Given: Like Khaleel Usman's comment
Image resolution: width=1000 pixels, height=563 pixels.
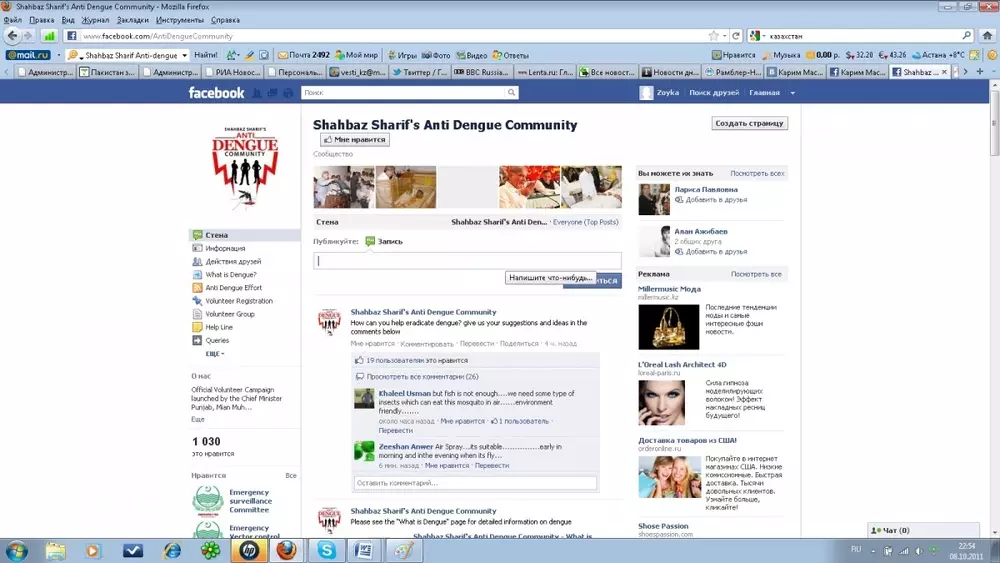Looking at the screenshot, I should tap(462, 421).
